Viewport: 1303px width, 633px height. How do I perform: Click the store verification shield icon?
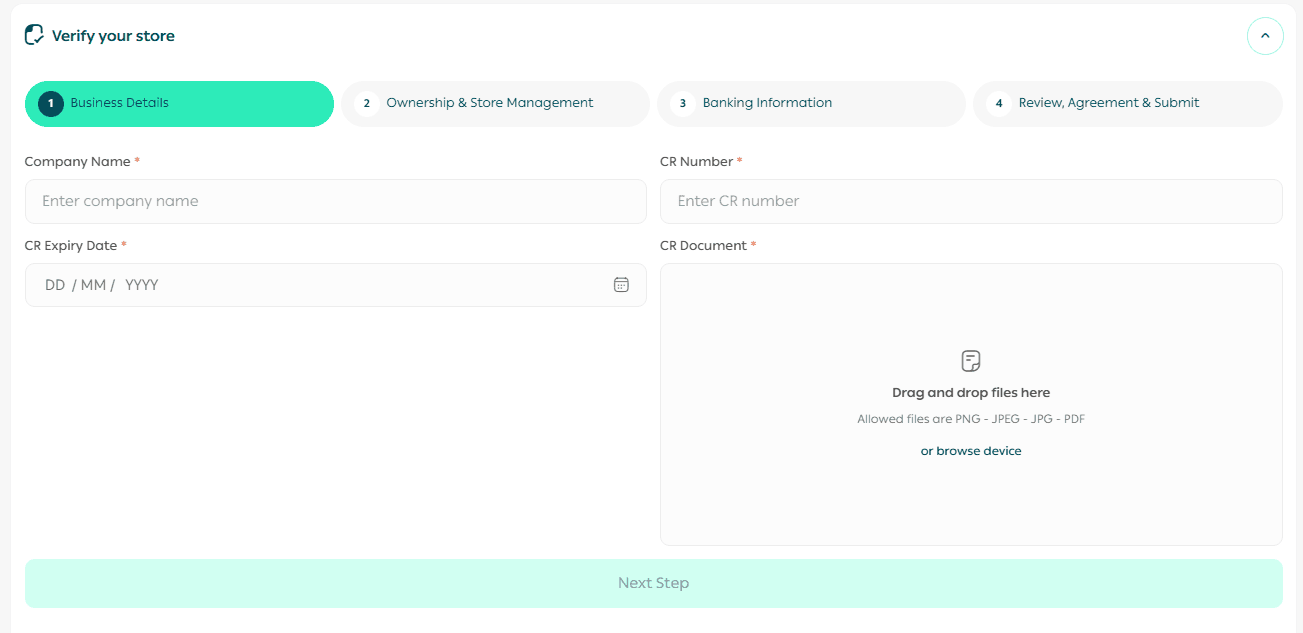pos(34,35)
